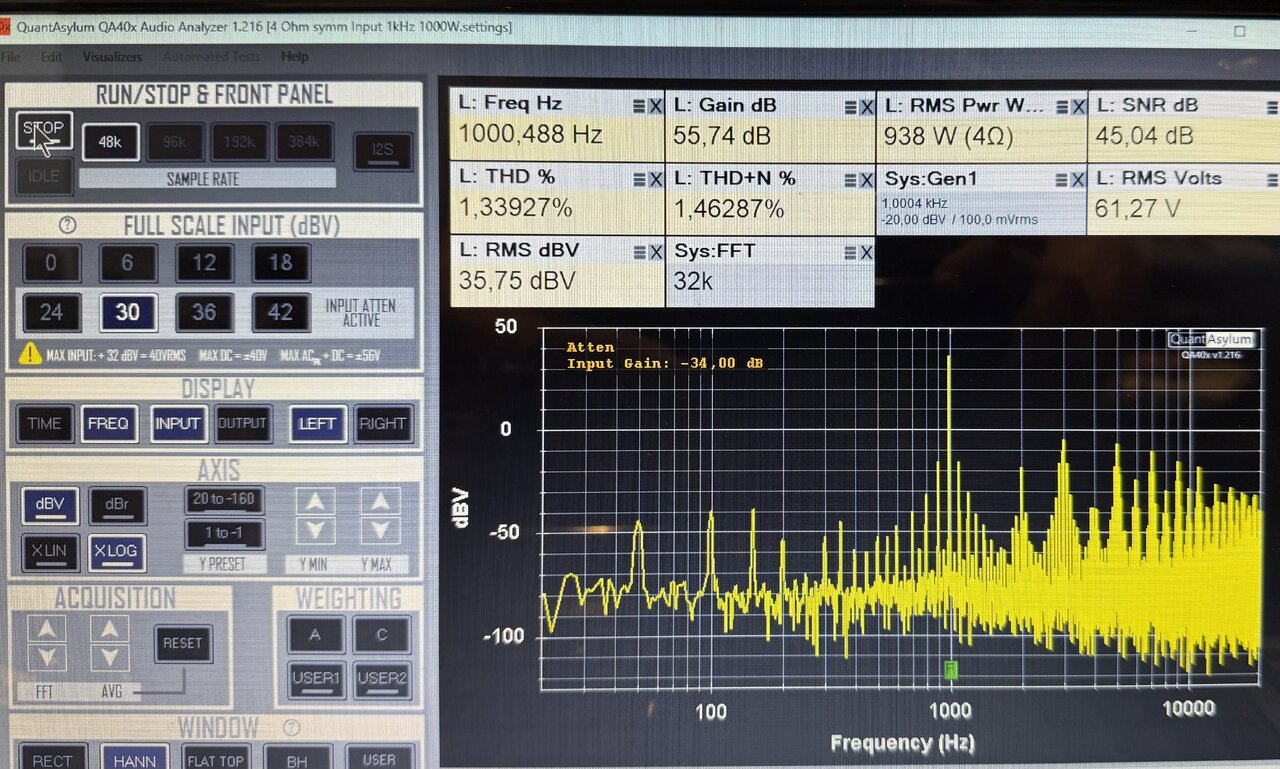Open the hamburger menu on L: Gain dB tile
1280x769 pixels.
point(850,107)
